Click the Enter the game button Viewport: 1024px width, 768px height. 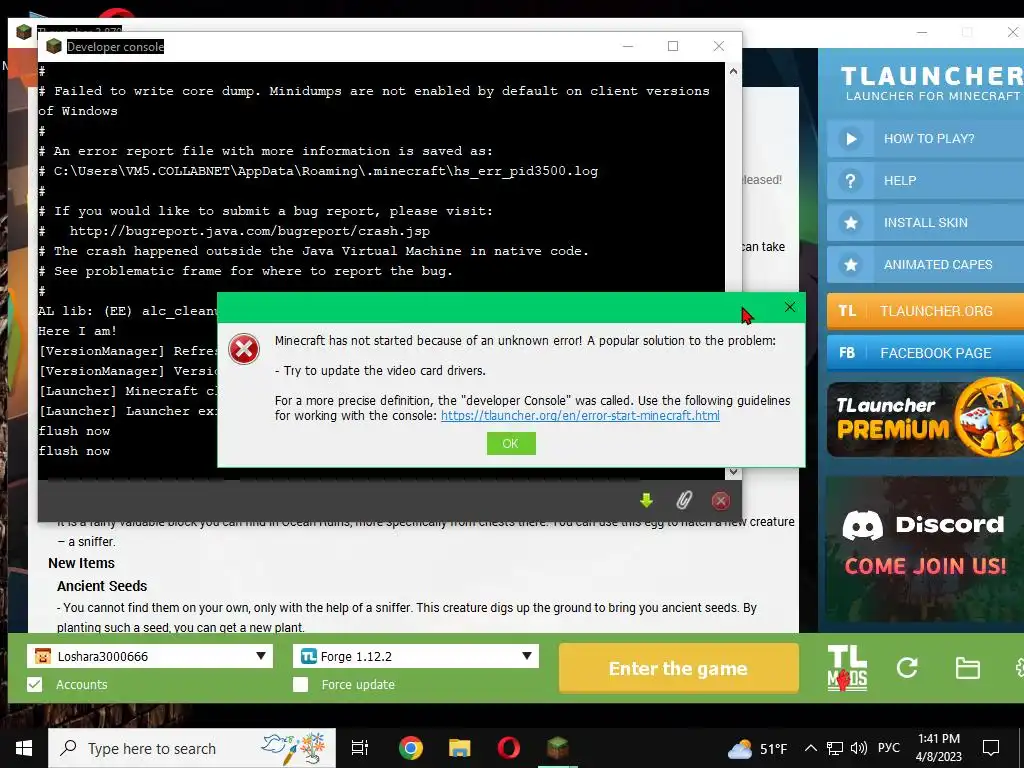pos(679,668)
